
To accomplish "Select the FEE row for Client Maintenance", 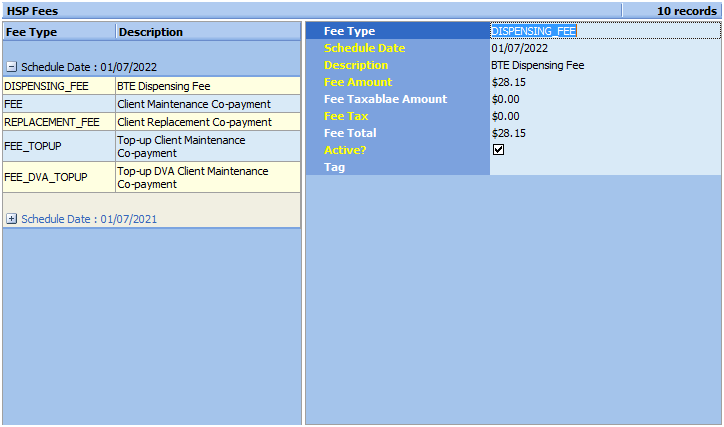I will pos(58,104).
